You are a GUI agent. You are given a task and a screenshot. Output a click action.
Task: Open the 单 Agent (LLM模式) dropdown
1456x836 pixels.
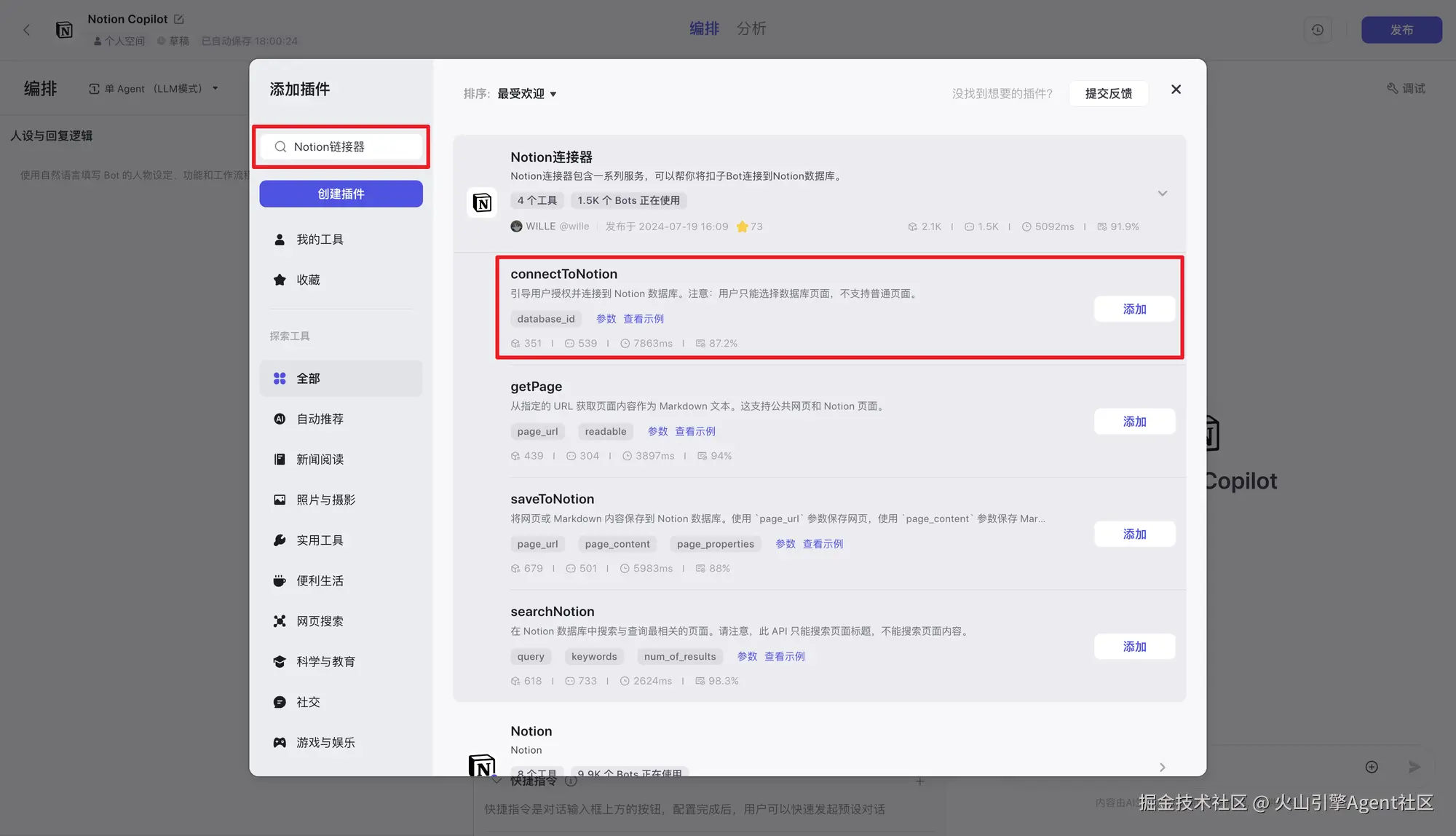coord(154,89)
